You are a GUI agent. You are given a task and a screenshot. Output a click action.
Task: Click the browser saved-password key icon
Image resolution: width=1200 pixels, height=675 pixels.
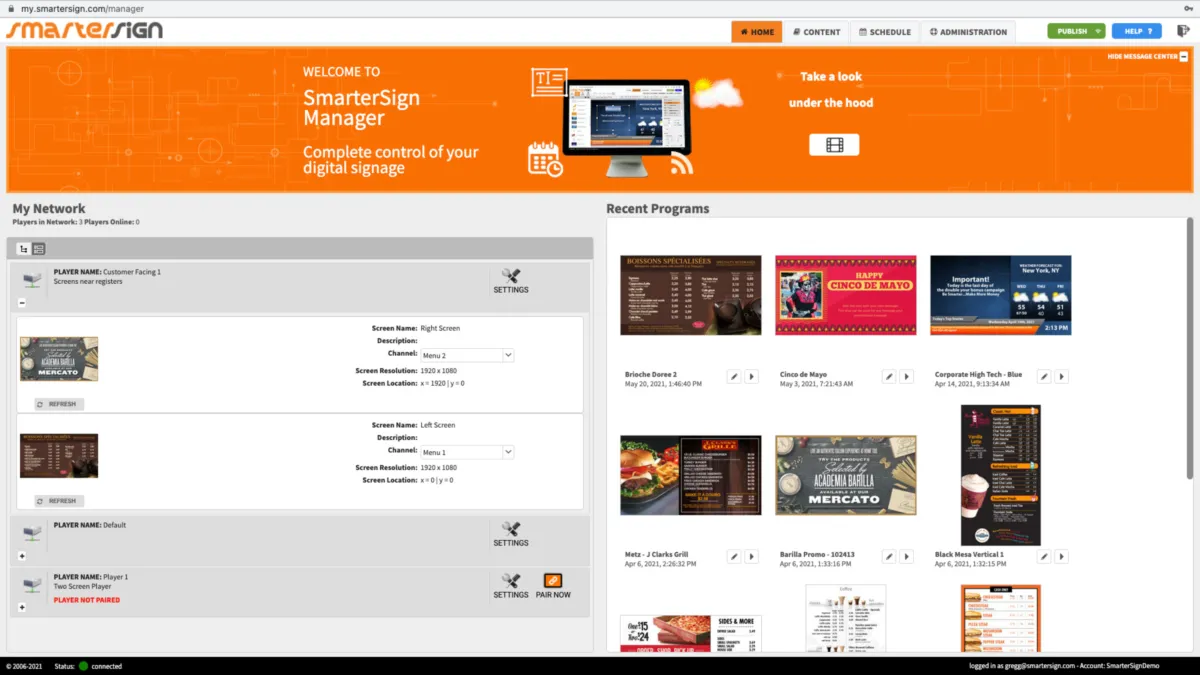pyautogui.click(x=1188, y=7)
